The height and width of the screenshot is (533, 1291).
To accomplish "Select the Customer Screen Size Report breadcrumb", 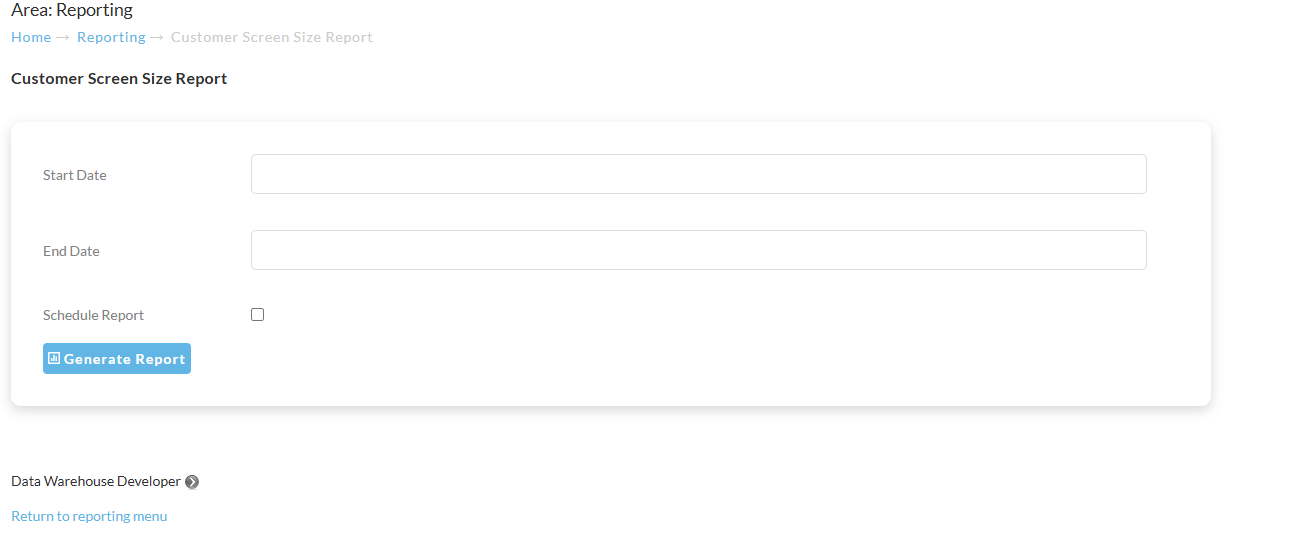I will pyautogui.click(x=272, y=37).
